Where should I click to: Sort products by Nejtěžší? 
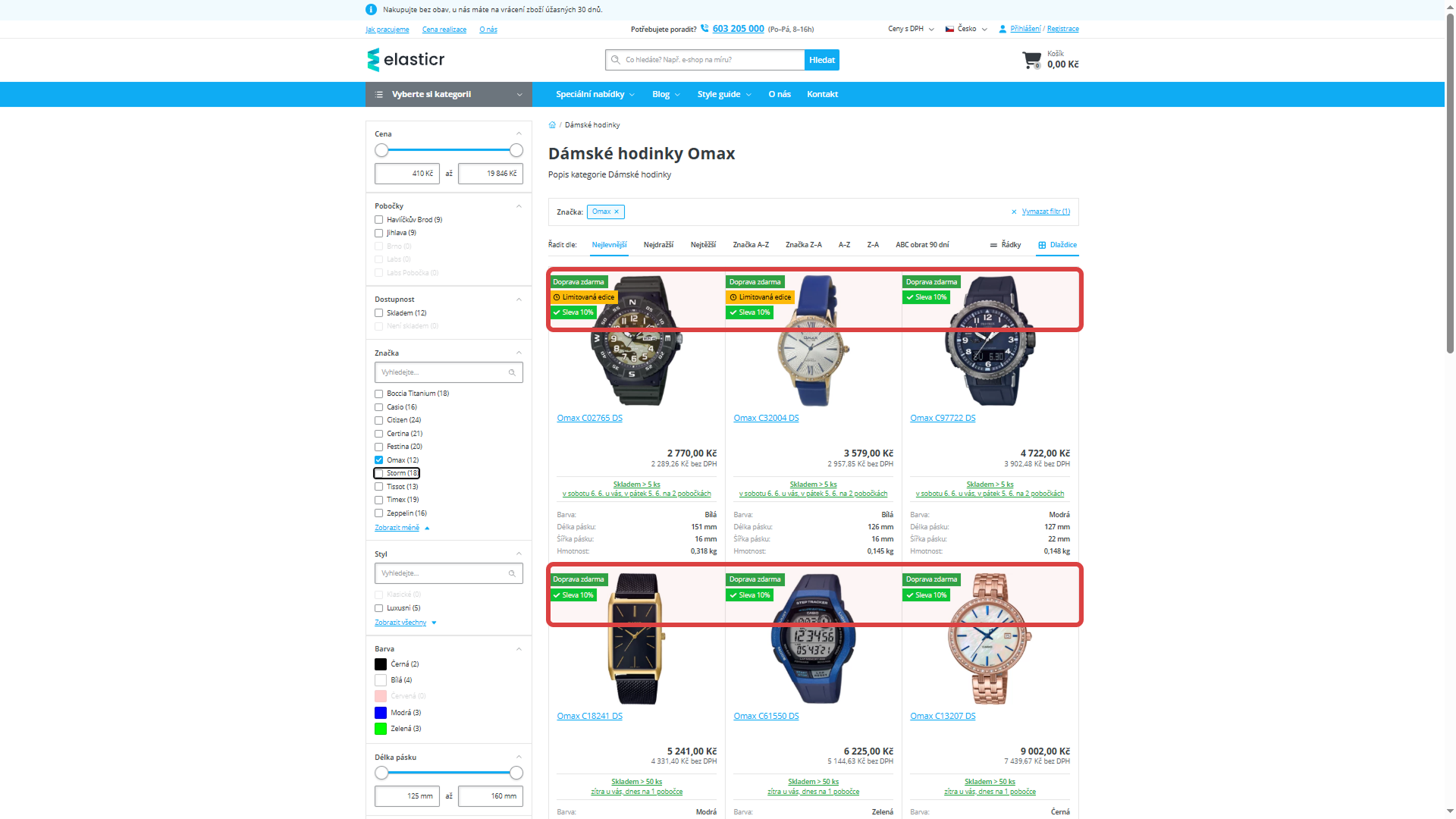coord(703,245)
